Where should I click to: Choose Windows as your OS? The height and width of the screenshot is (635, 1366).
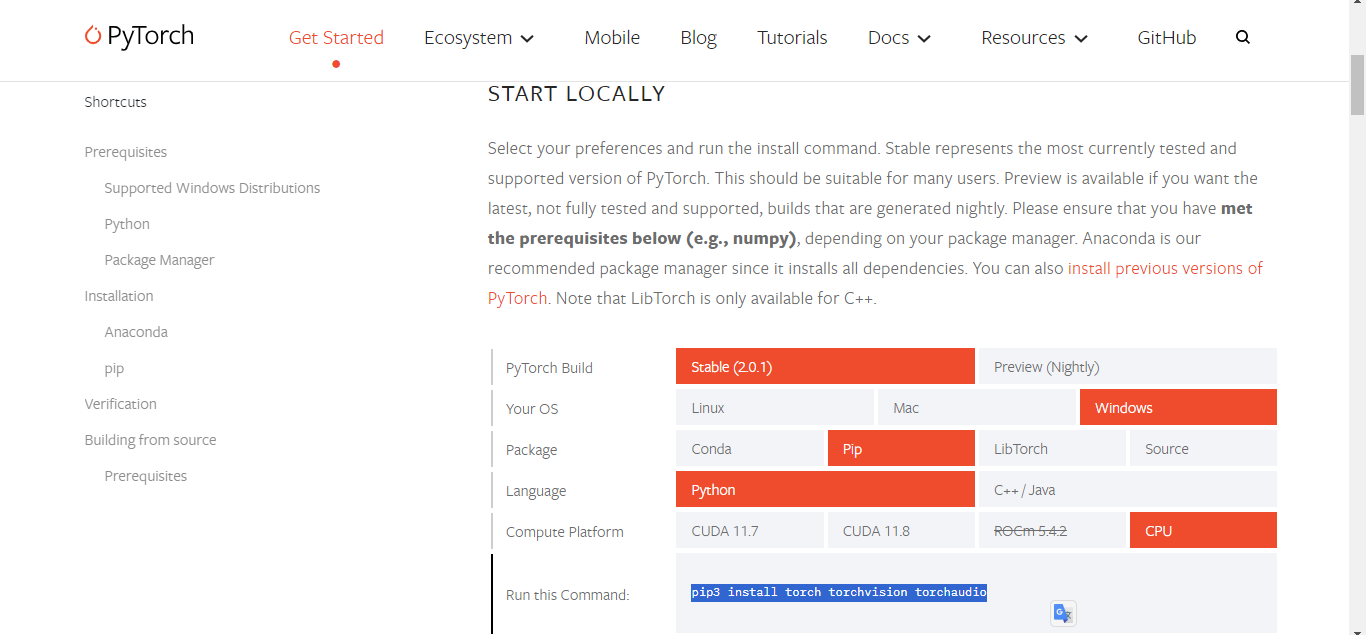point(1178,407)
